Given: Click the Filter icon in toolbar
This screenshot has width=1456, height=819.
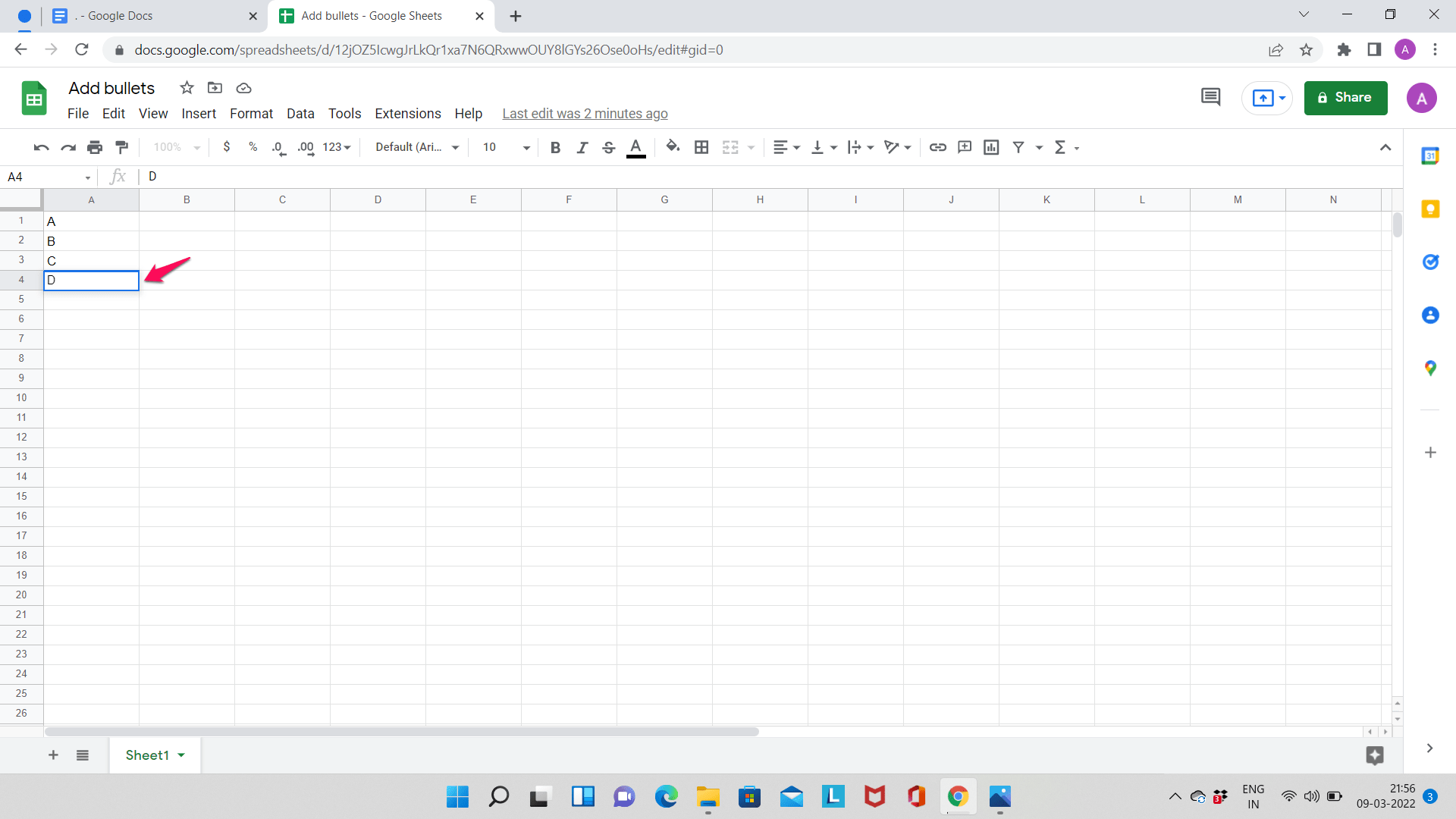Looking at the screenshot, I should coord(1018,147).
